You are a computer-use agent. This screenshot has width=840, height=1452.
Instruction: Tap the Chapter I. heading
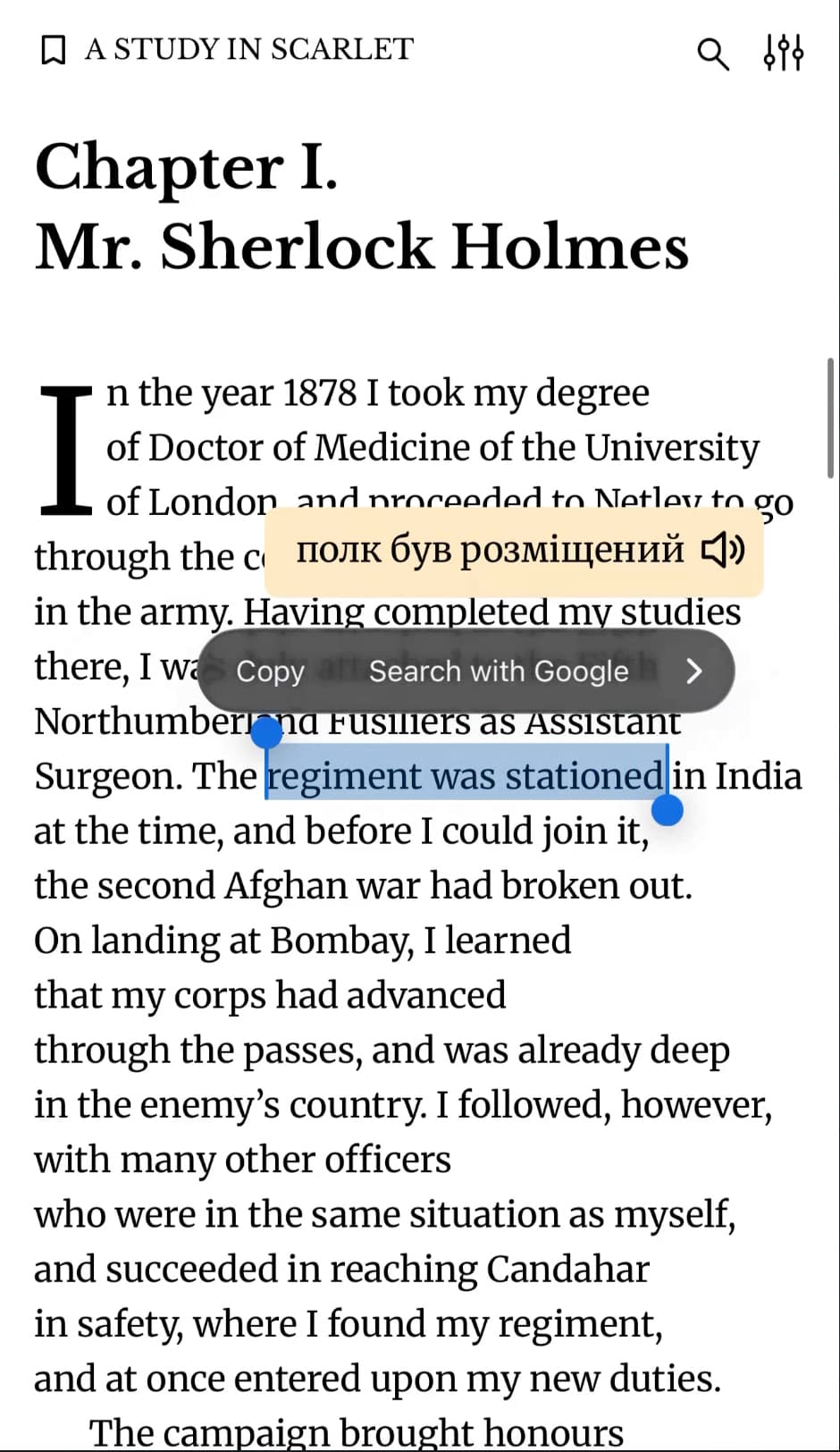coord(187,166)
